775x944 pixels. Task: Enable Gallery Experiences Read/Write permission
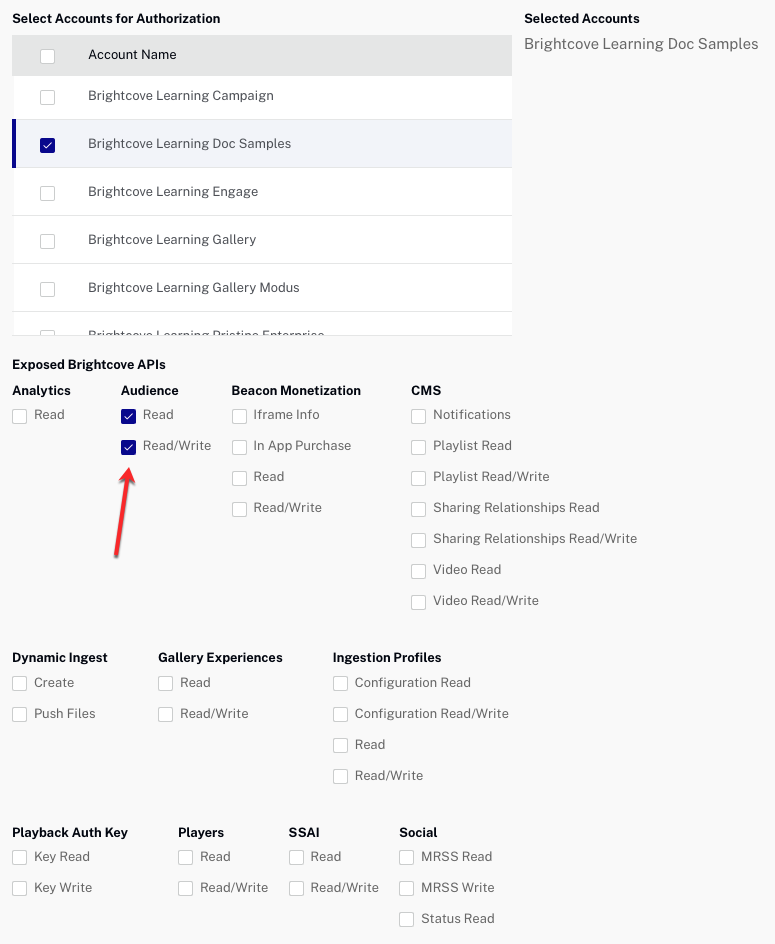click(165, 715)
